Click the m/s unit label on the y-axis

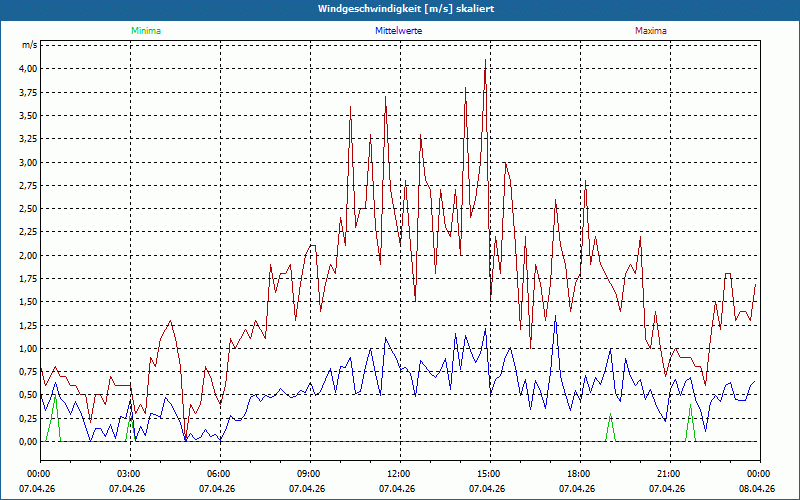point(29,45)
